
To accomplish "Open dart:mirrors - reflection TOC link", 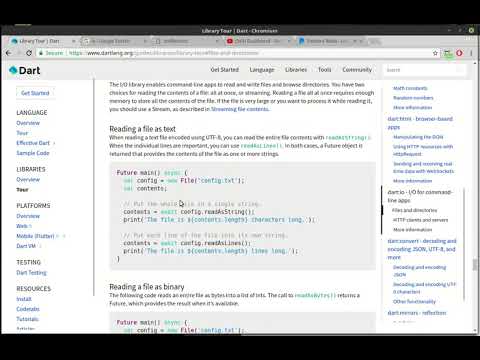I will 417,313.
